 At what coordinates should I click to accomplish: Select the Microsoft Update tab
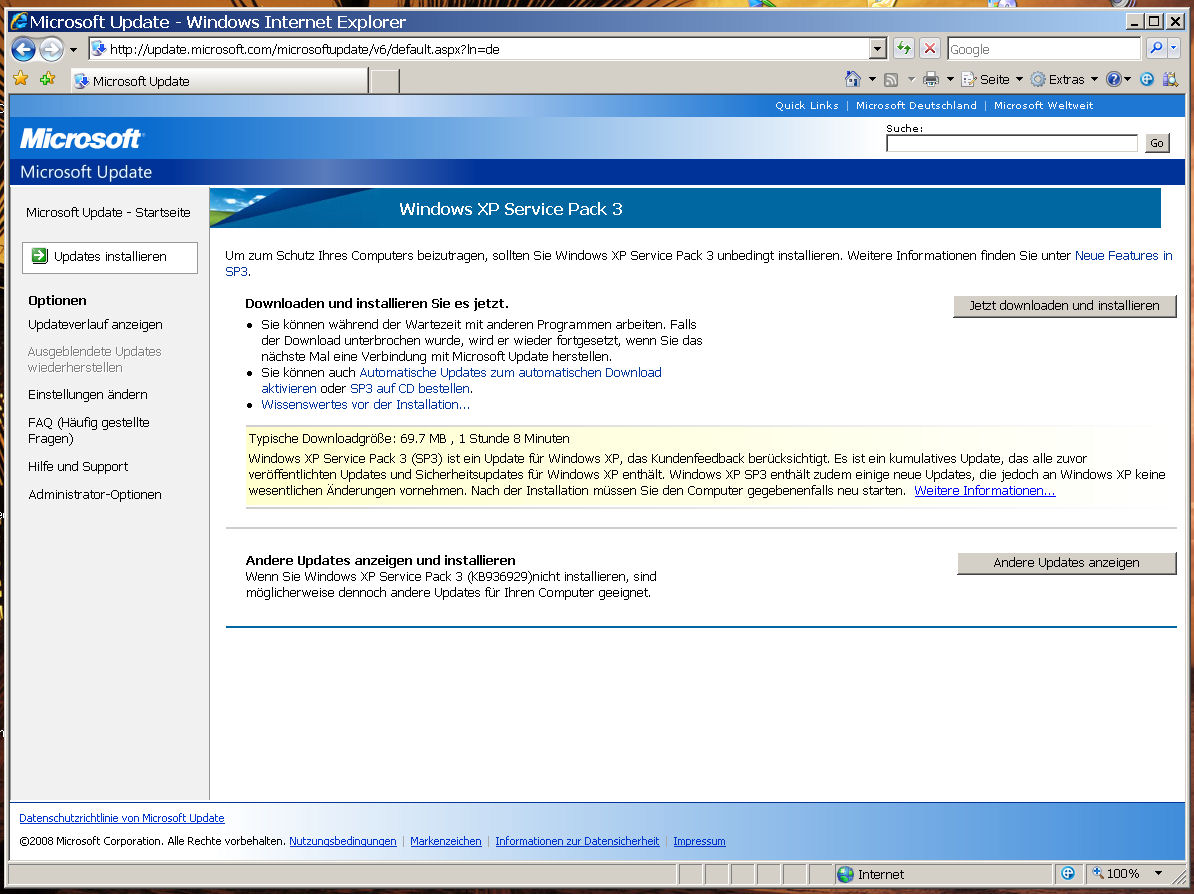pyautogui.click(x=219, y=81)
